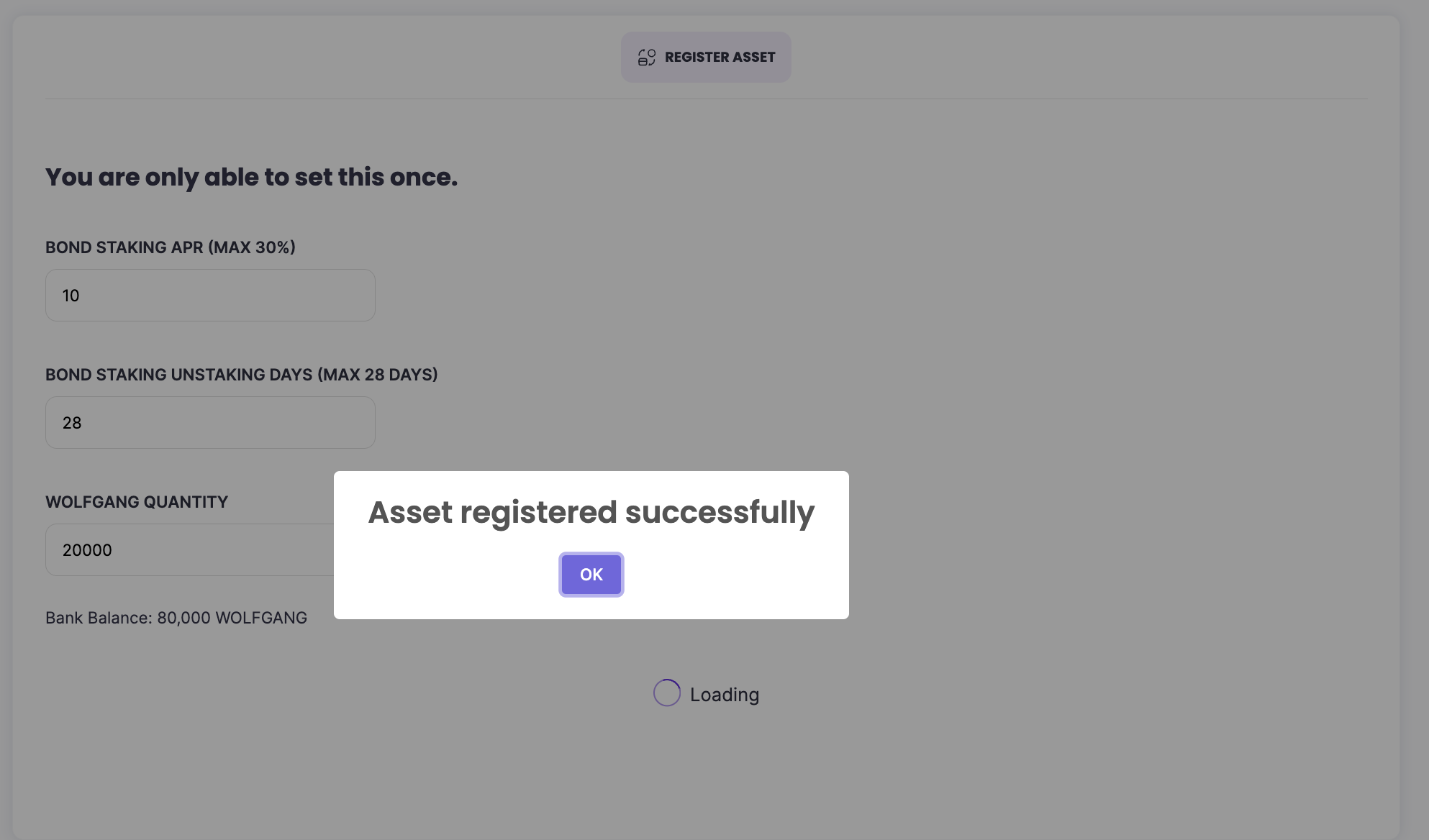
Task: Click the Register Asset icon
Action: (x=646, y=57)
